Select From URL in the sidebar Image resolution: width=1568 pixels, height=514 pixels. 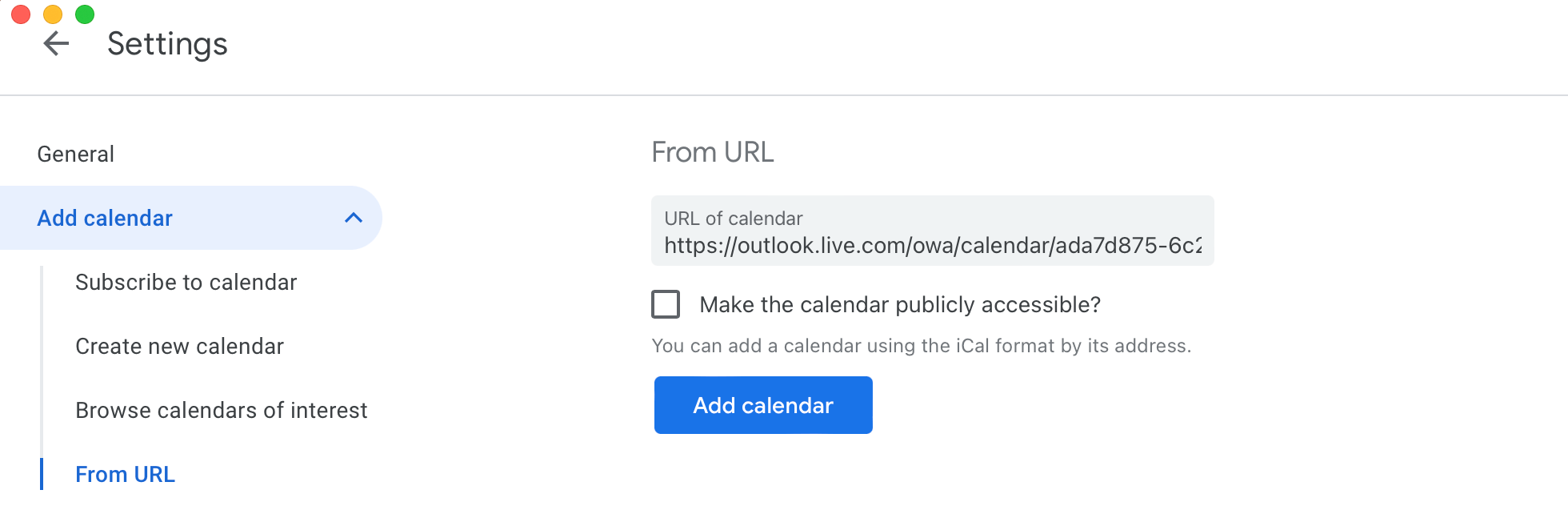point(125,474)
